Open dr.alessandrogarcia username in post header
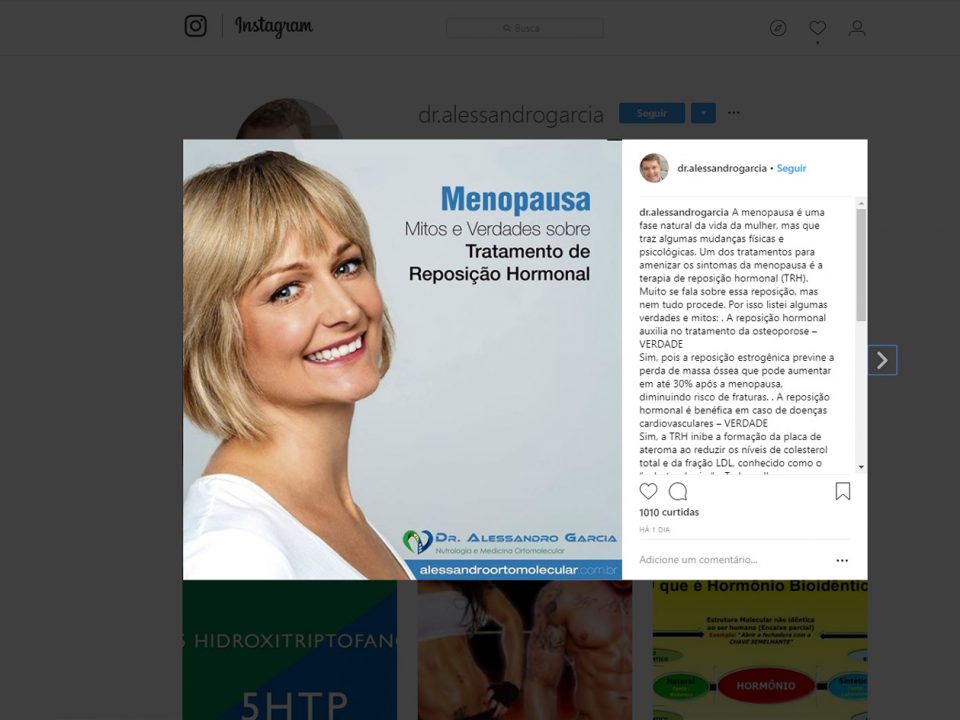This screenshot has width=960, height=720. [x=722, y=168]
